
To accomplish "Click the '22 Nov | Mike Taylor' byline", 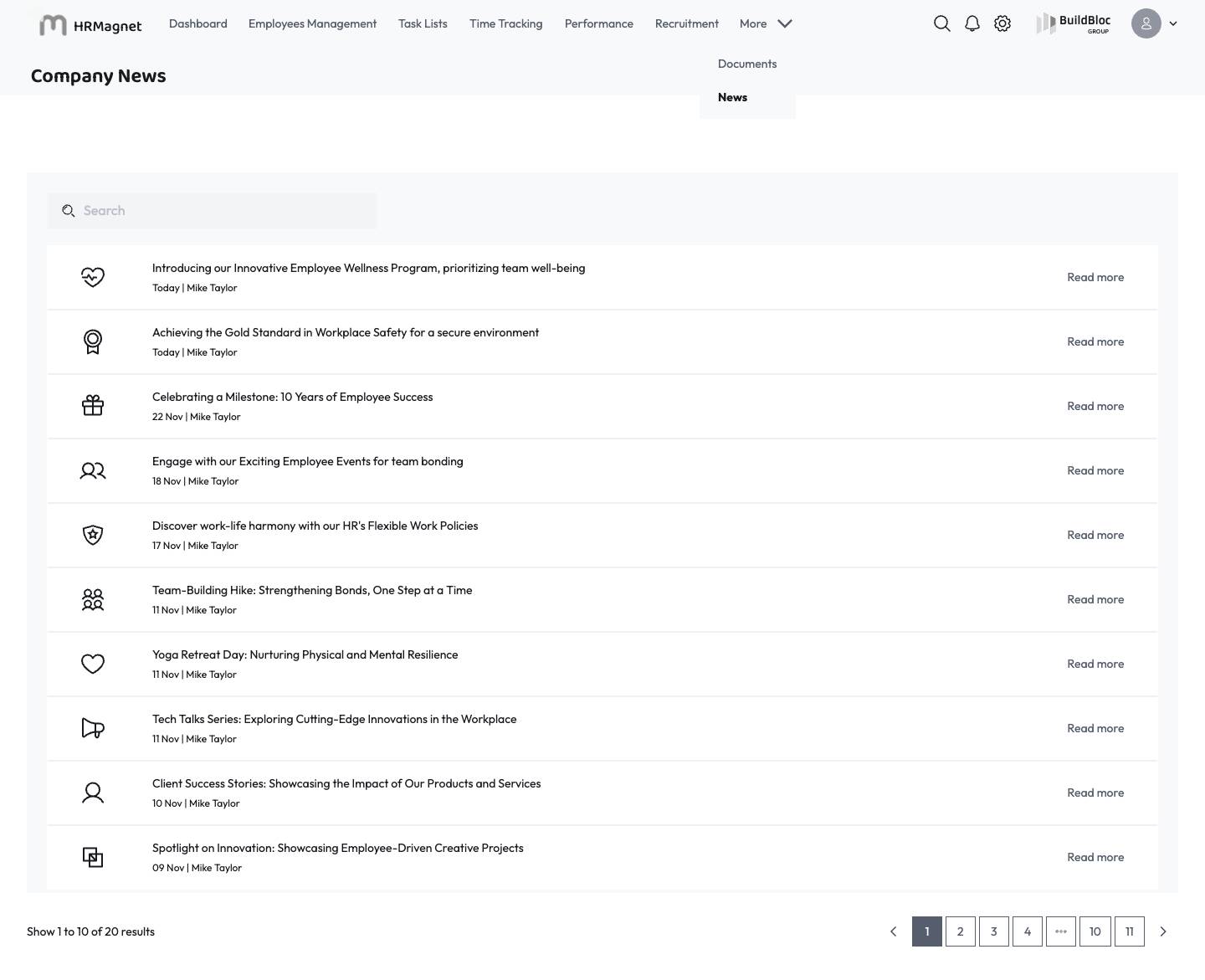I will point(197,417).
